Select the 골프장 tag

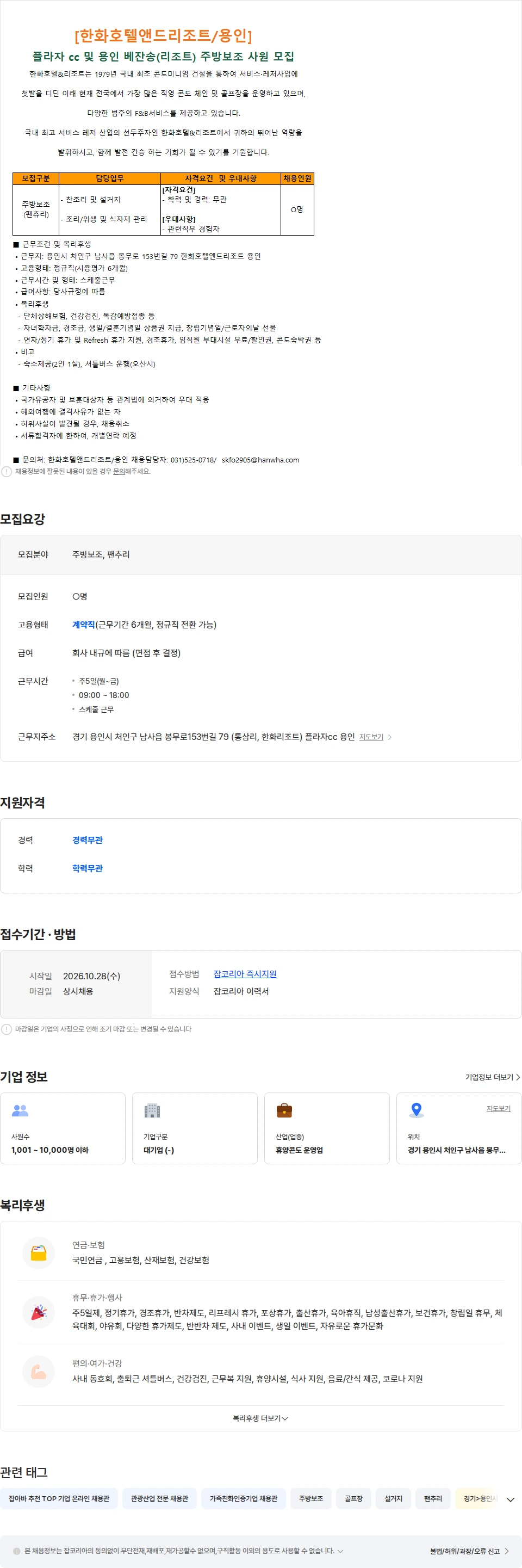pyautogui.click(x=353, y=1498)
